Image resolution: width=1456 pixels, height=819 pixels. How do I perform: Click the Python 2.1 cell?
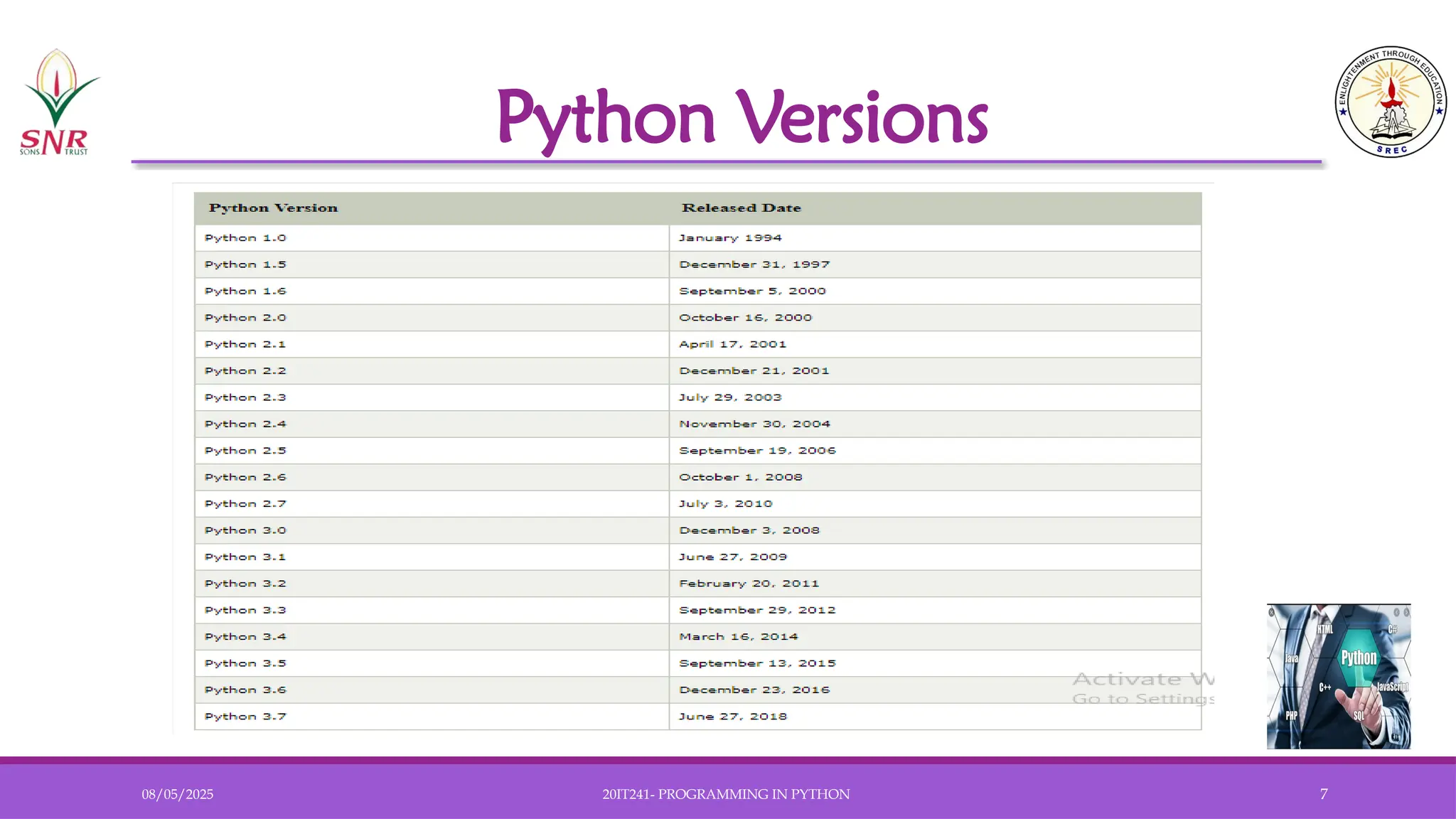click(432, 344)
